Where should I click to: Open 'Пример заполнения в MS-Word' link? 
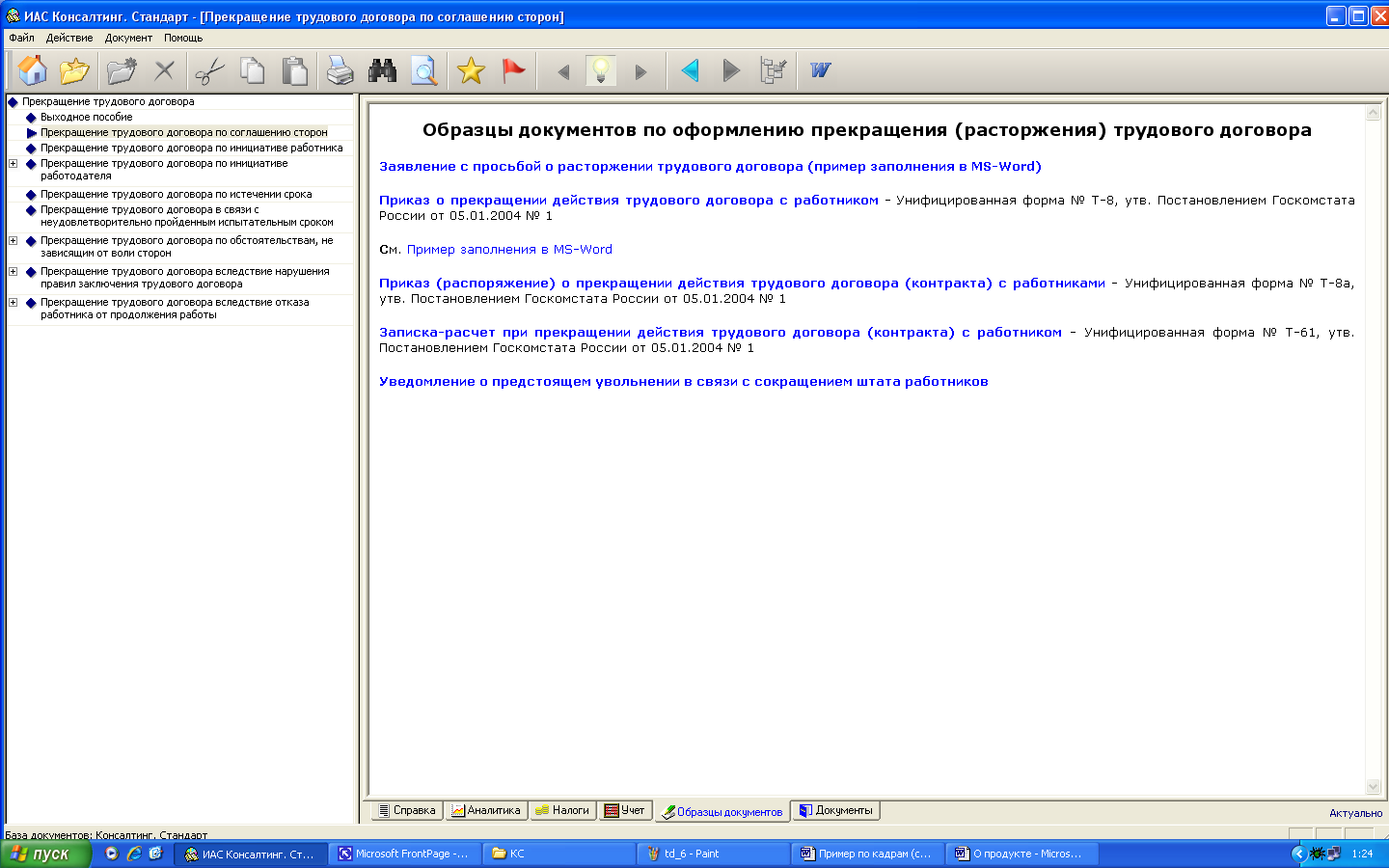pyautogui.click(x=509, y=250)
